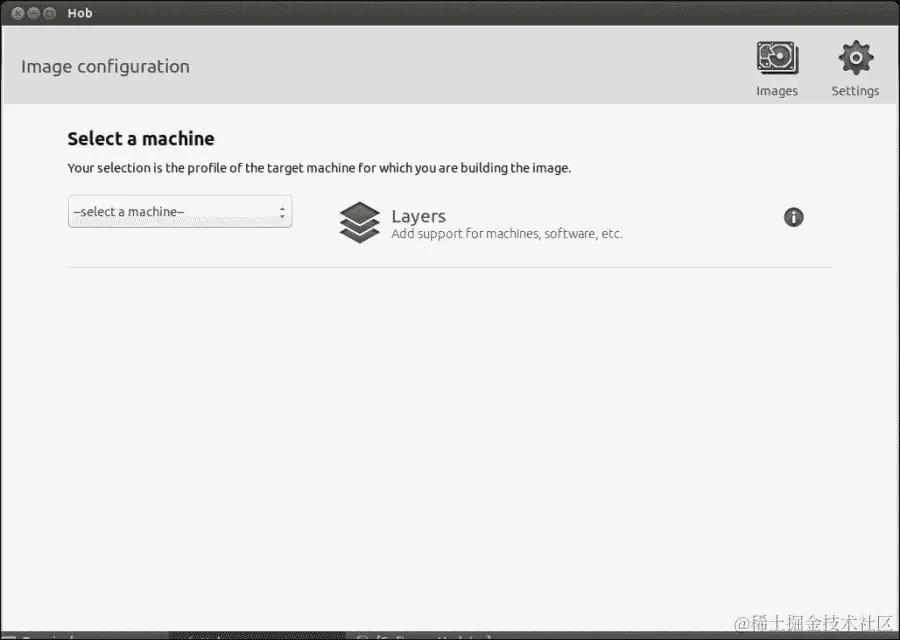Click the Hob window title

tap(80, 13)
